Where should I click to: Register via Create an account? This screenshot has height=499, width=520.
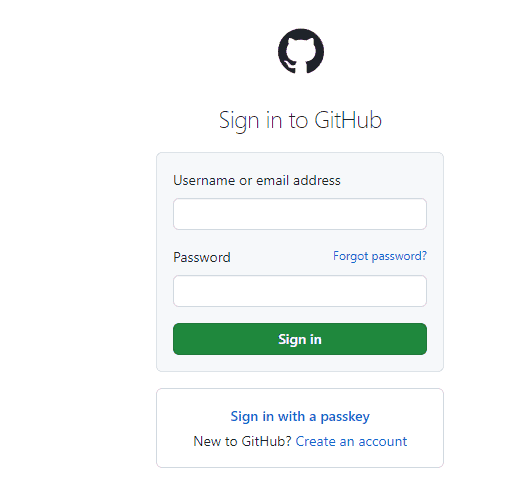tap(351, 441)
